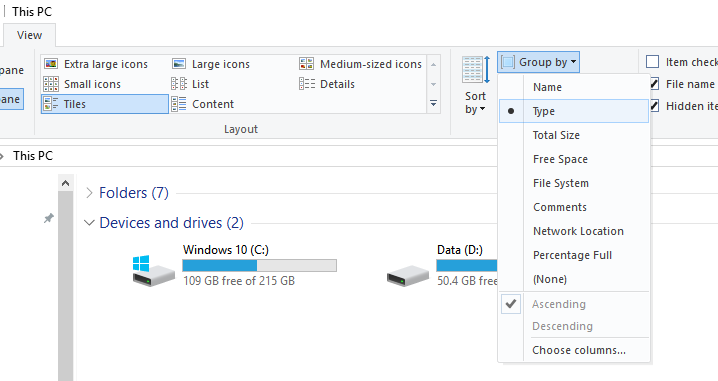The image size is (718, 381).
Task: Choose Content layout
Action: click(202, 104)
